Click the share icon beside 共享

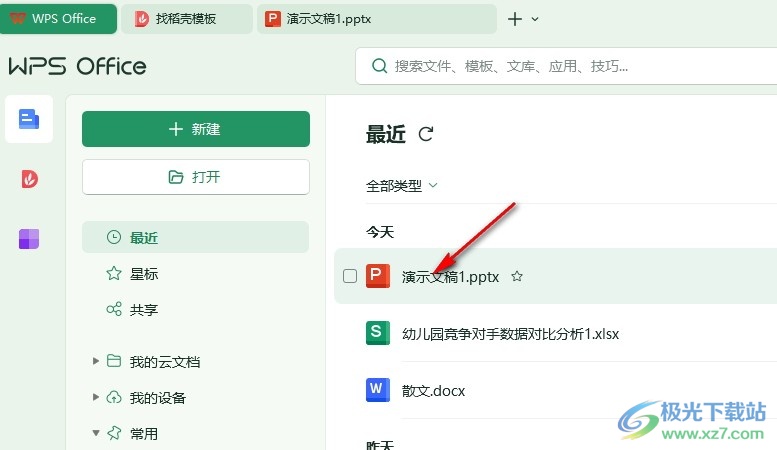[114, 309]
